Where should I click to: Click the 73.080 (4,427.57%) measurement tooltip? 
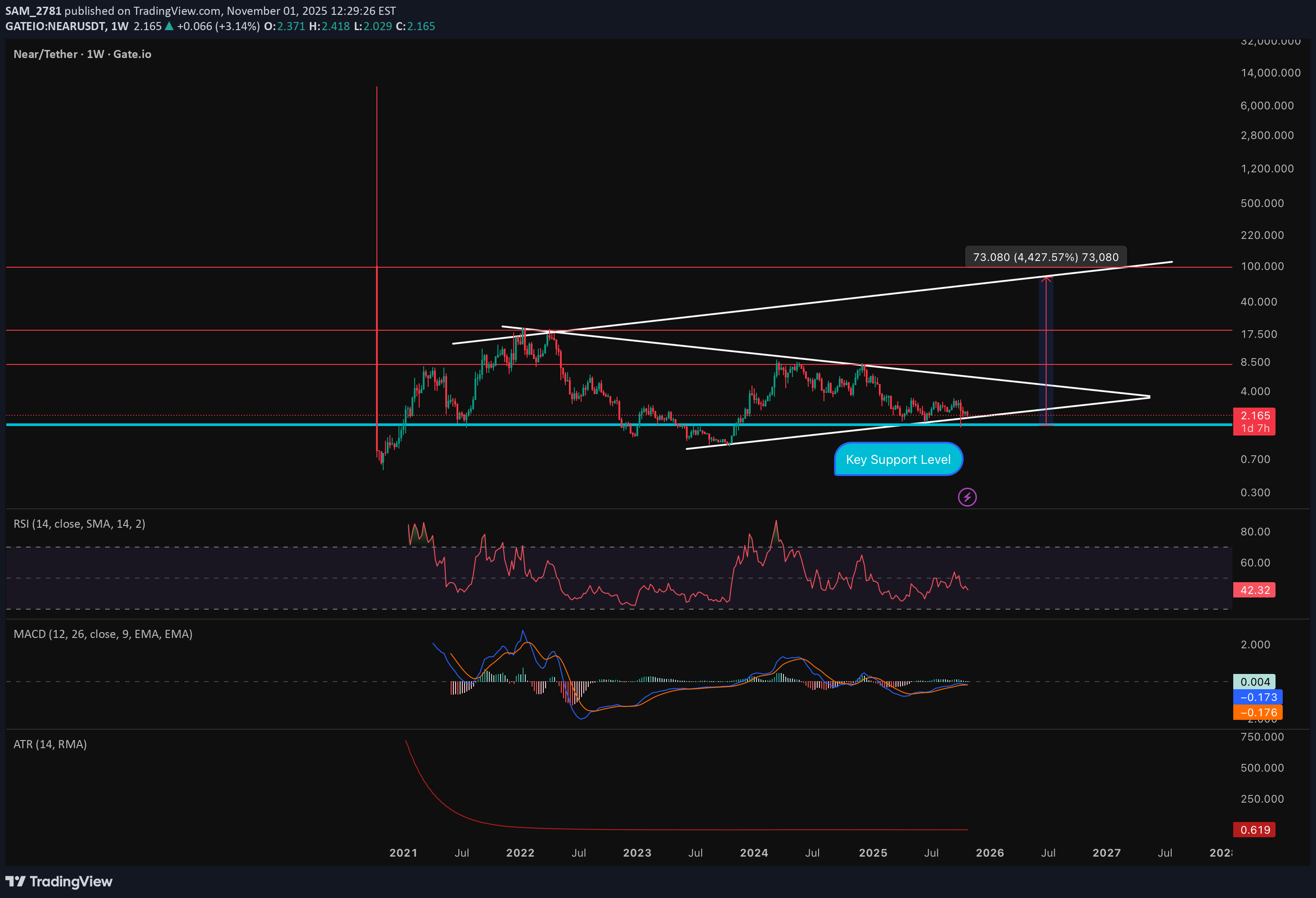pos(1045,257)
